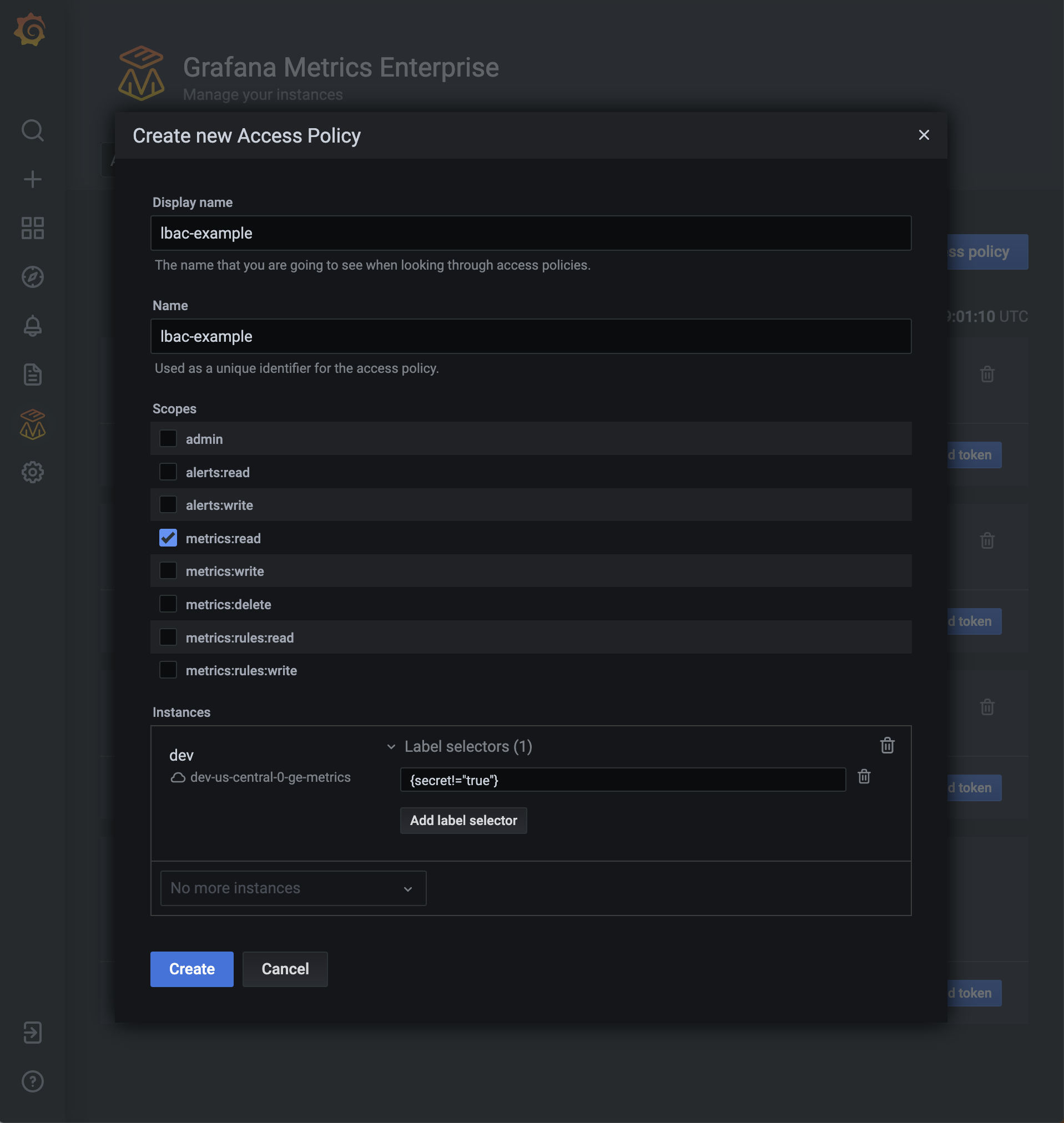The height and width of the screenshot is (1123, 1064).
Task: Open the search icon in the sidebar
Action: 32,130
